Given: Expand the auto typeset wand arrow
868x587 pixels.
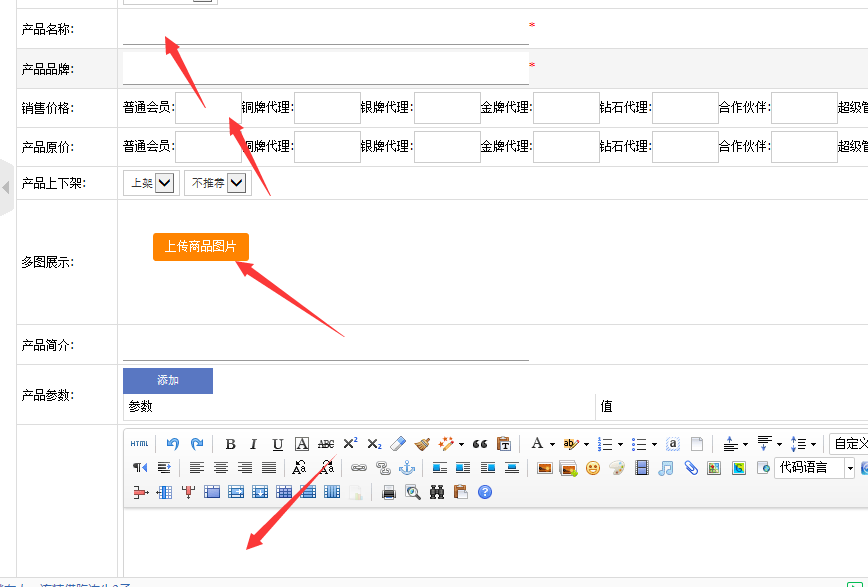Looking at the screenshot, I should click(461, 444).
